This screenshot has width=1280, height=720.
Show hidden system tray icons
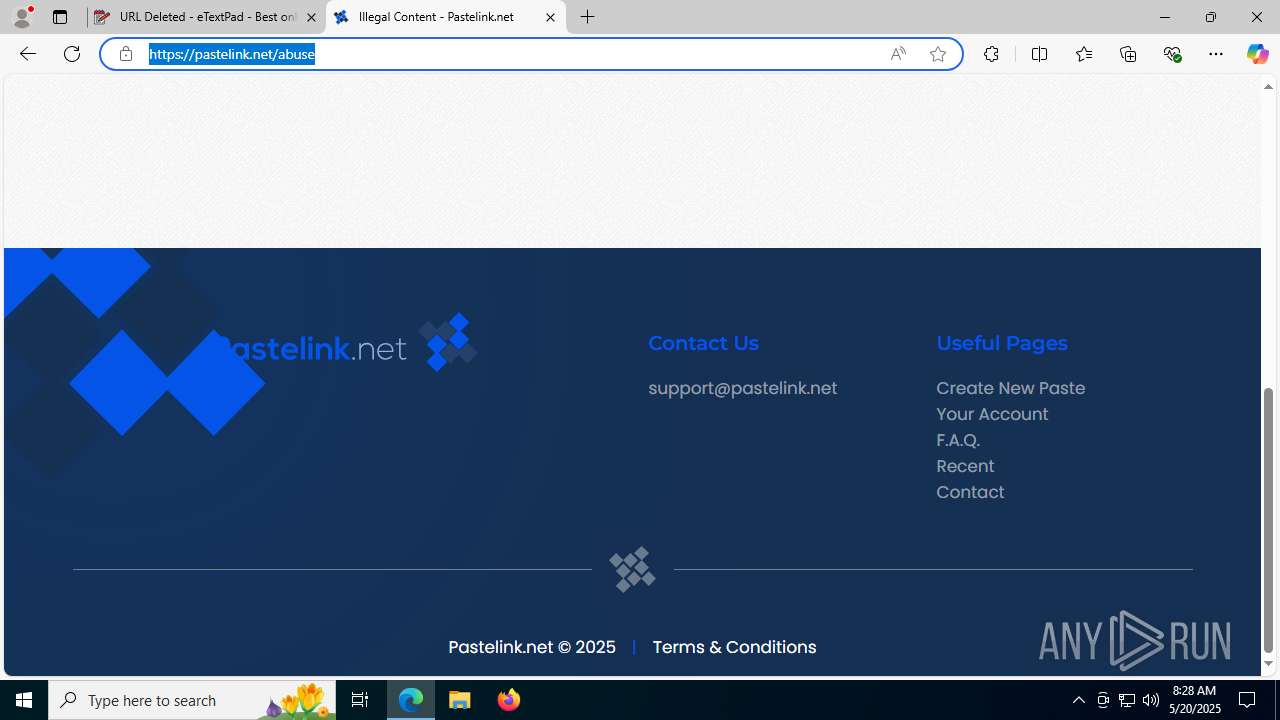[1078, 700]
